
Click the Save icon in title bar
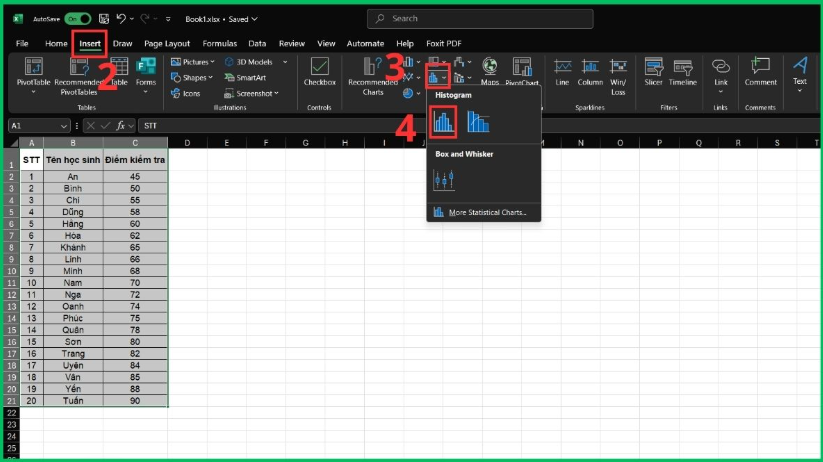pyautogui.click(x=104, y=19)
